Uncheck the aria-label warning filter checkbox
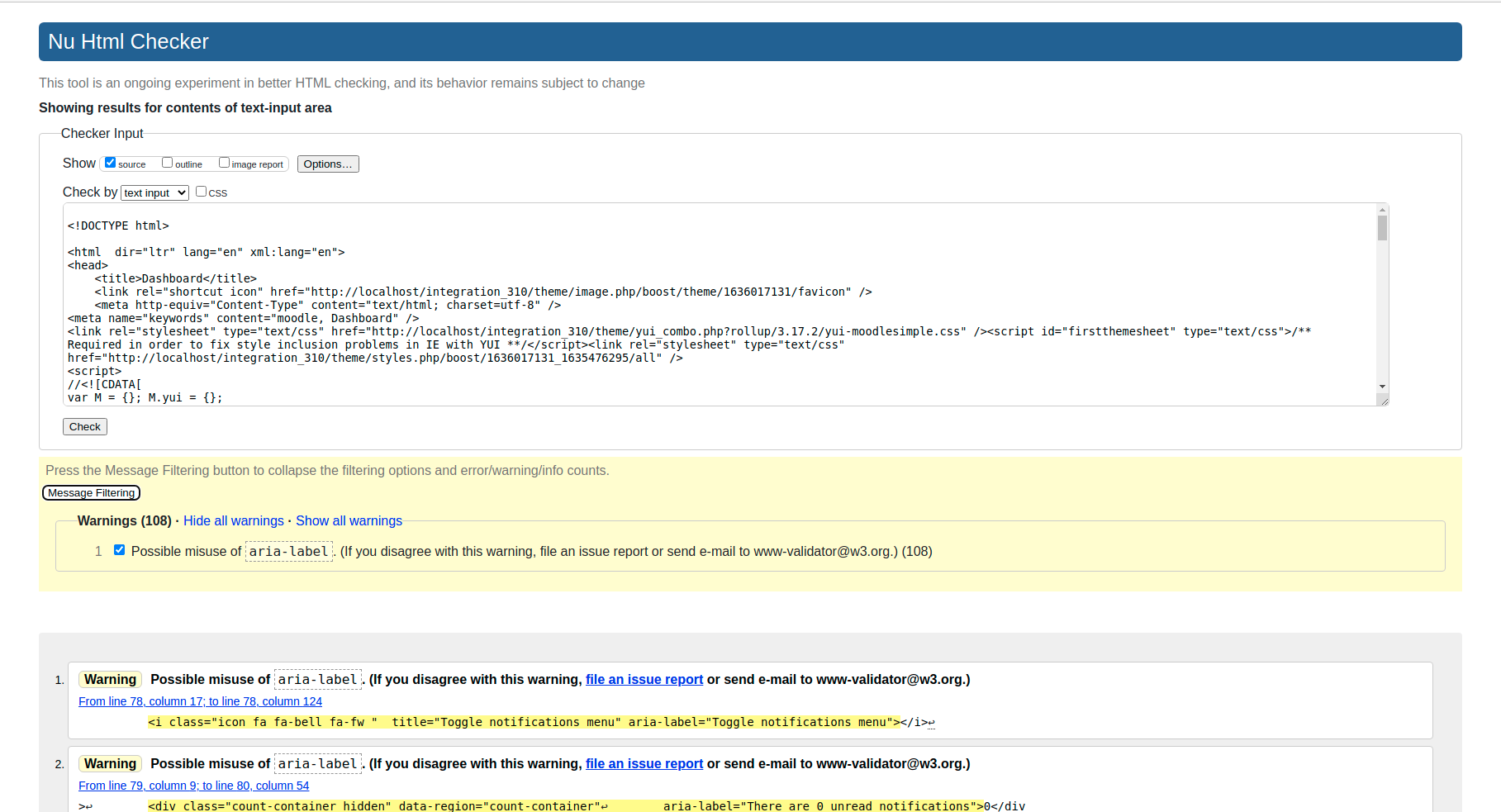 click(120, 550)
